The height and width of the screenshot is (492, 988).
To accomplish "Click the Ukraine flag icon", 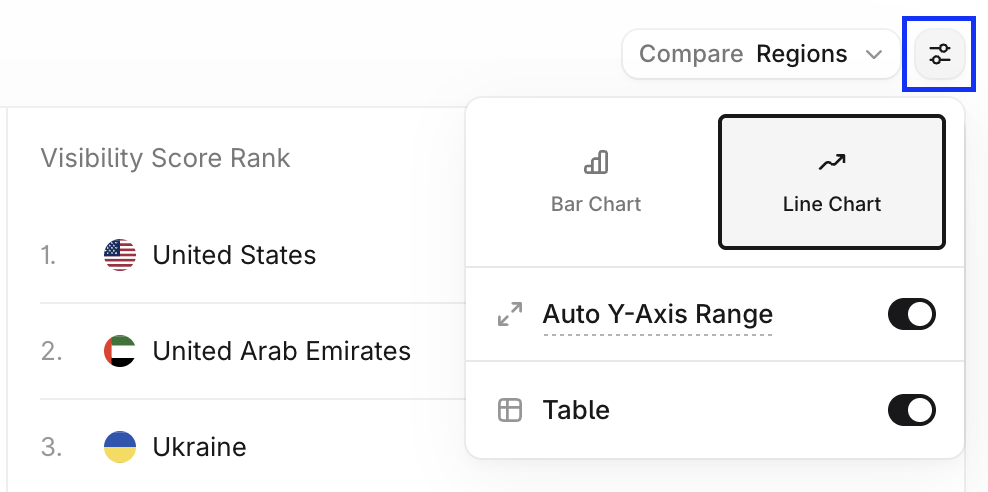I will click(120, 447).
